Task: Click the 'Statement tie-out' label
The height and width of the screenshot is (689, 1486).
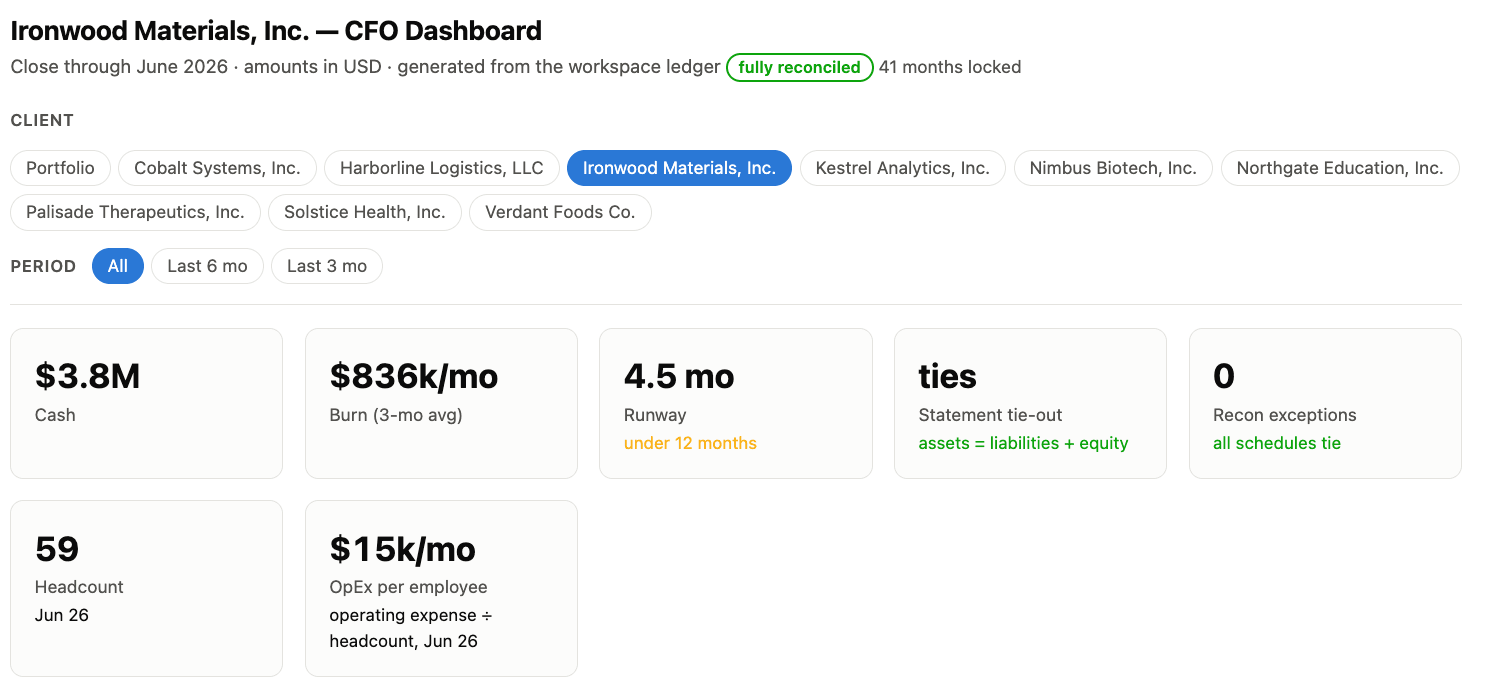Action: click(x=990, y=415)
